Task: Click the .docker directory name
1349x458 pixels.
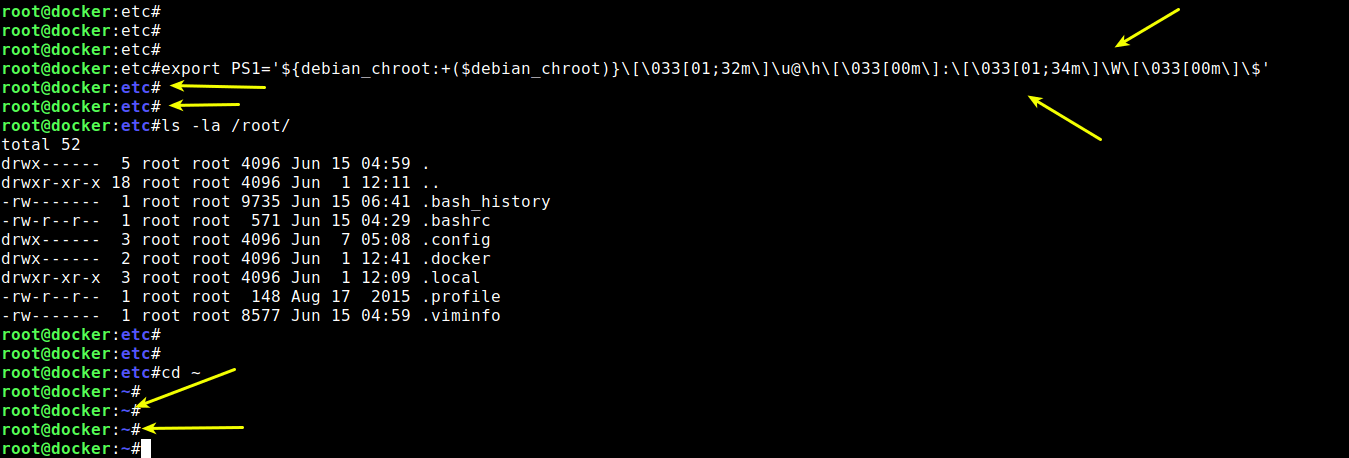Action: pos(456,258)
